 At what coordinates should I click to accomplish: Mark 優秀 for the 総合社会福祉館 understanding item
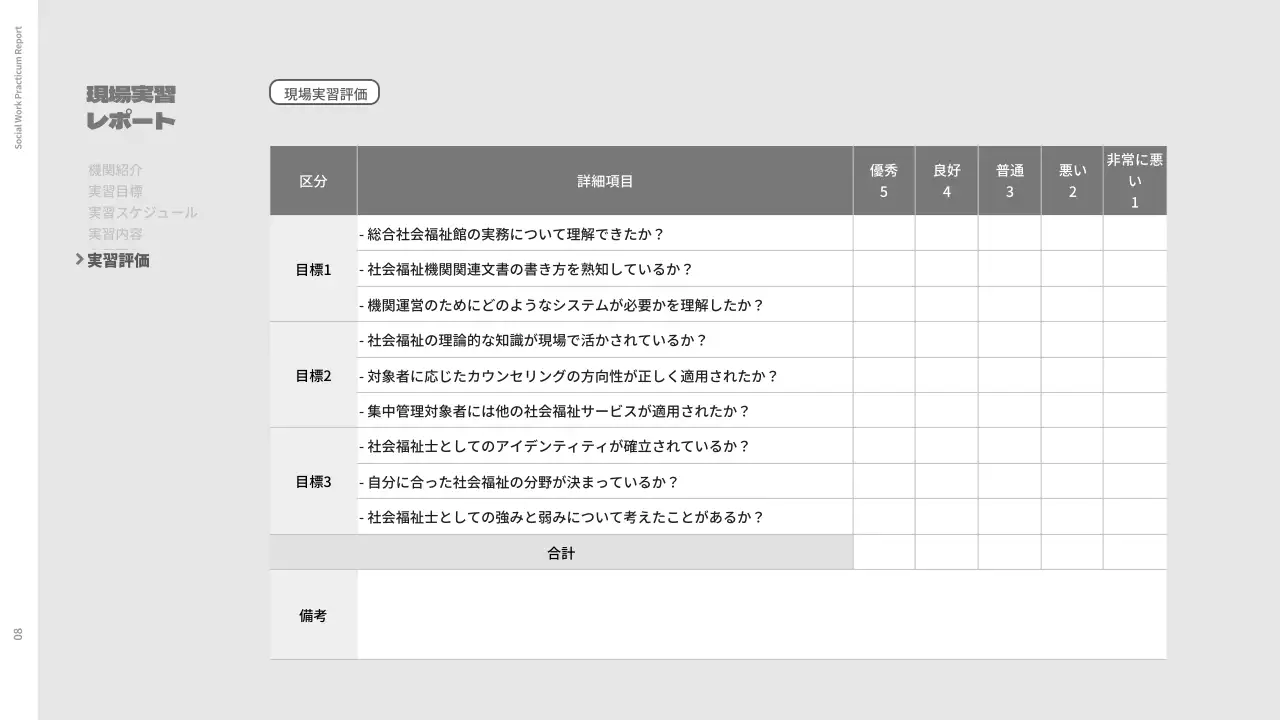883,233
